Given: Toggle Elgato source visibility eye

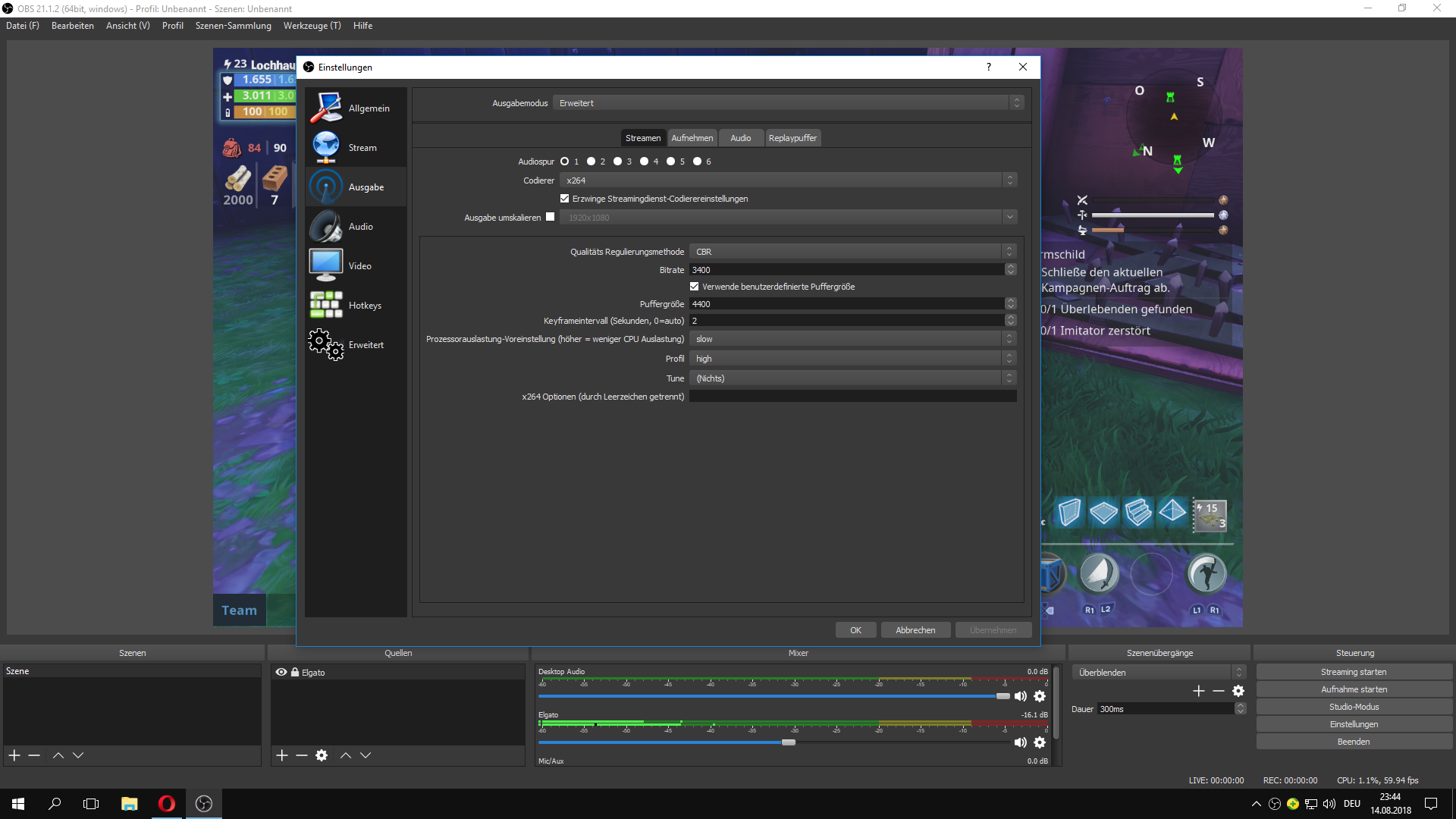Looking at the screenshot, I should pos(281,673).
